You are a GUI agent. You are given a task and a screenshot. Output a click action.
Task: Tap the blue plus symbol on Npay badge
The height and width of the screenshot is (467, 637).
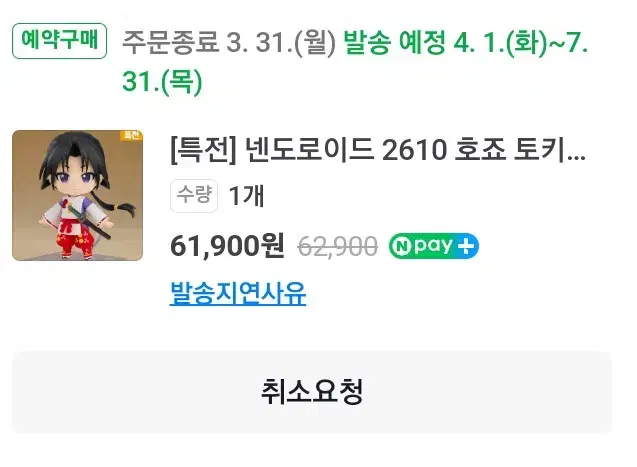466,246
